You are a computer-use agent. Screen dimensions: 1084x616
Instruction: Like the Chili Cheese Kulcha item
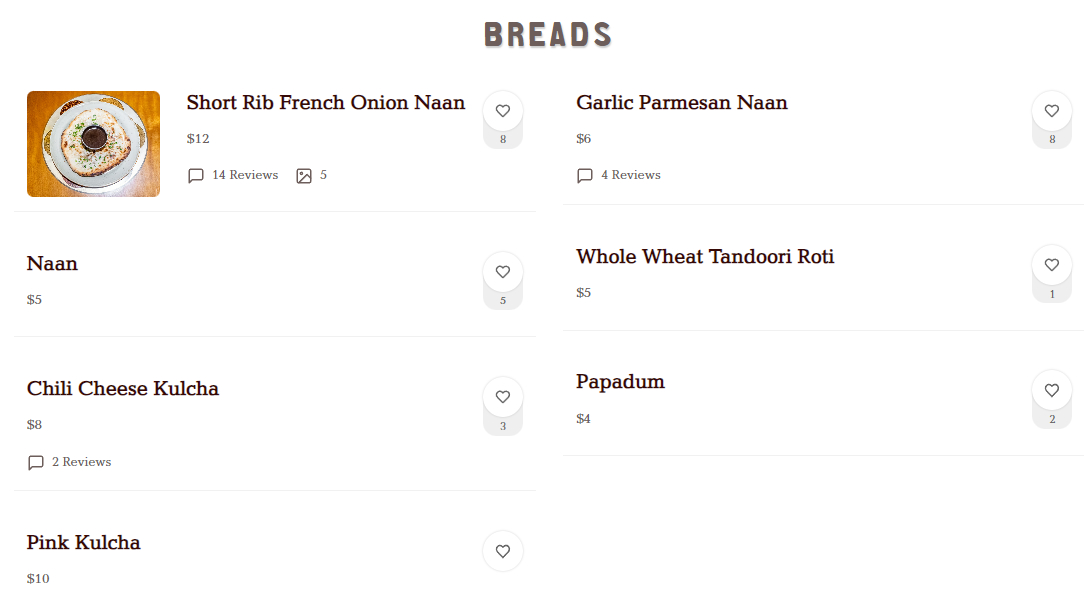pos(503,397)
